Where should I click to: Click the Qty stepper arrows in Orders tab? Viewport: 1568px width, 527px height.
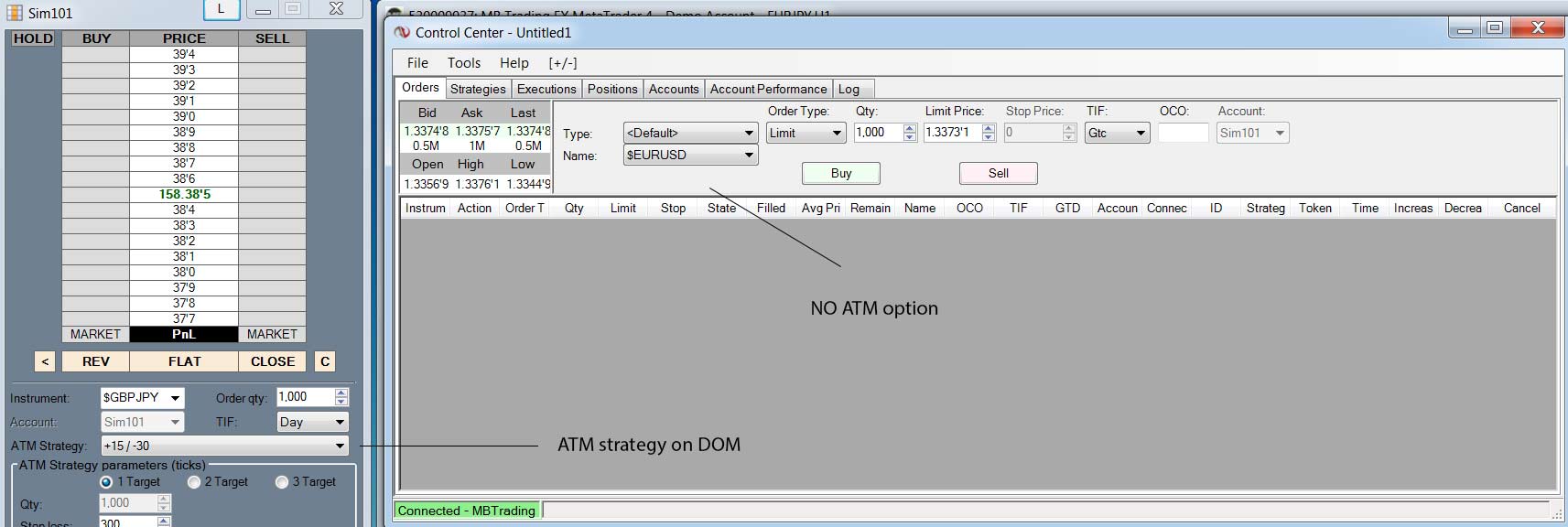pyautogui.click(x=910, y=133)
